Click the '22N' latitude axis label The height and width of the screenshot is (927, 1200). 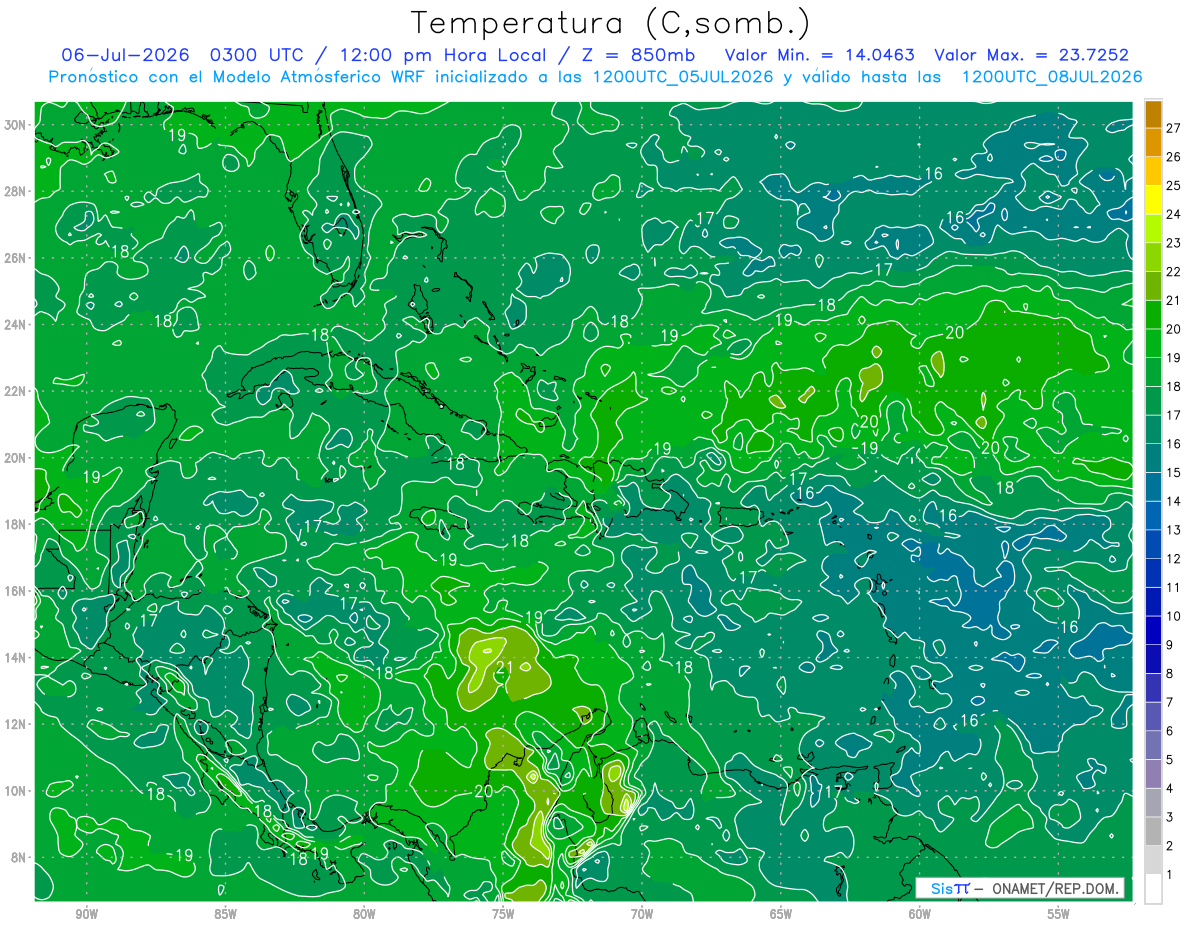(x=17, y=391)
